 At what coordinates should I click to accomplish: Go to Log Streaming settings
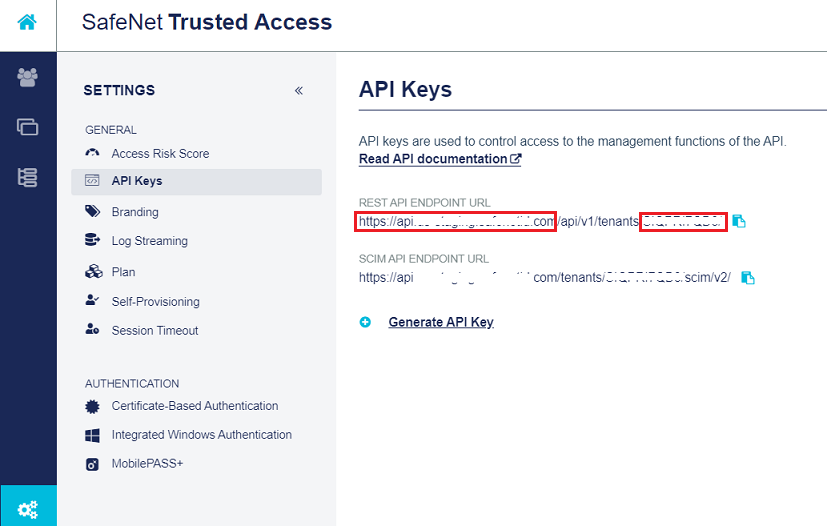[x=149, y=241]
